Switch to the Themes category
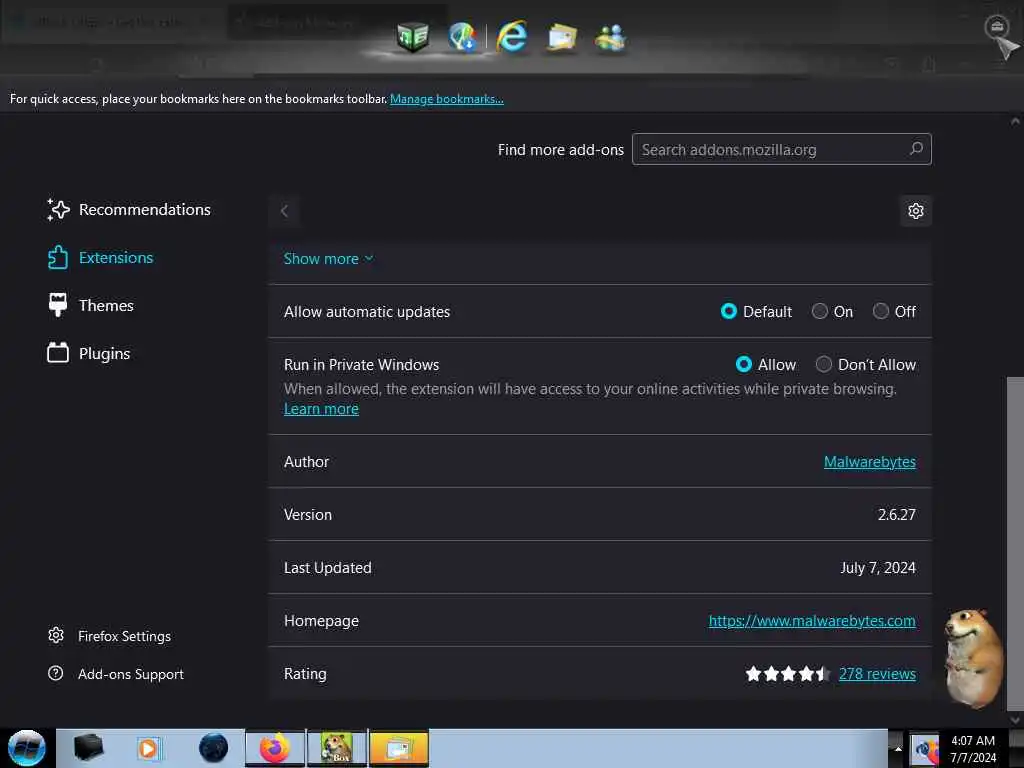1024x768 pixels. tap(106, 305)
